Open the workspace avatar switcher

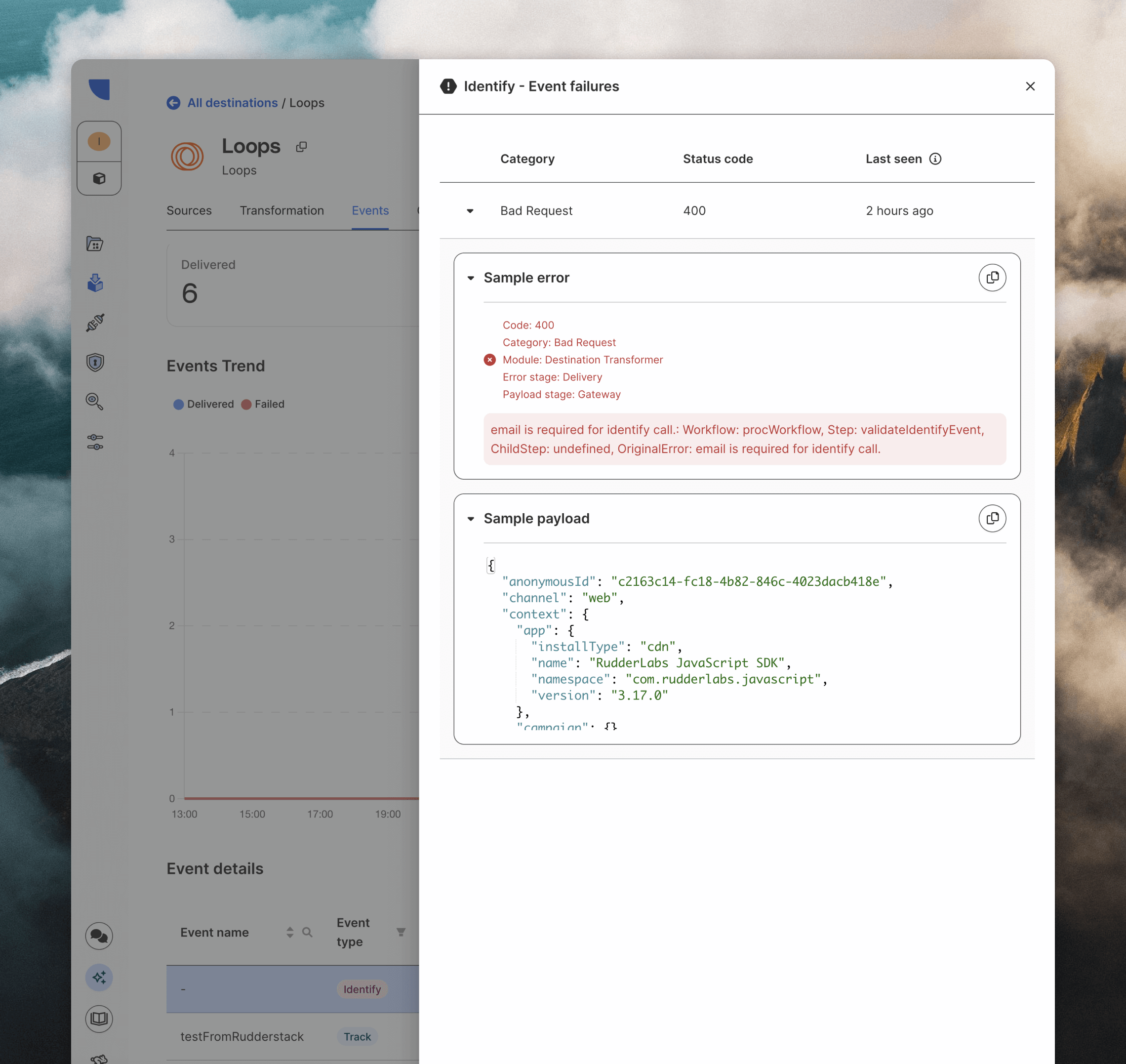pos(99,141)
